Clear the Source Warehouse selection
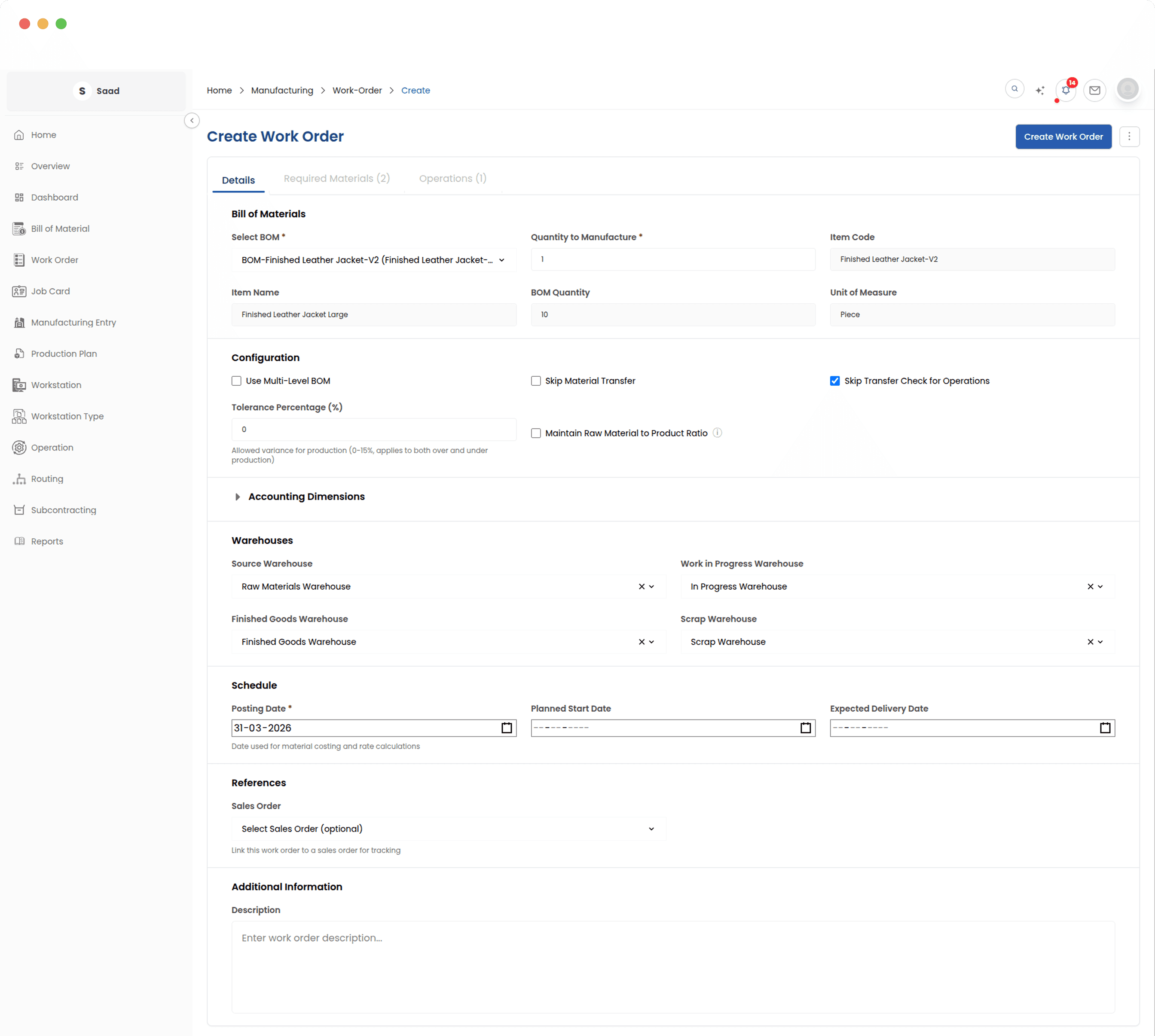Viewport: 1155px width, 1036px height. pyautogui.click(x=641, y=587)
